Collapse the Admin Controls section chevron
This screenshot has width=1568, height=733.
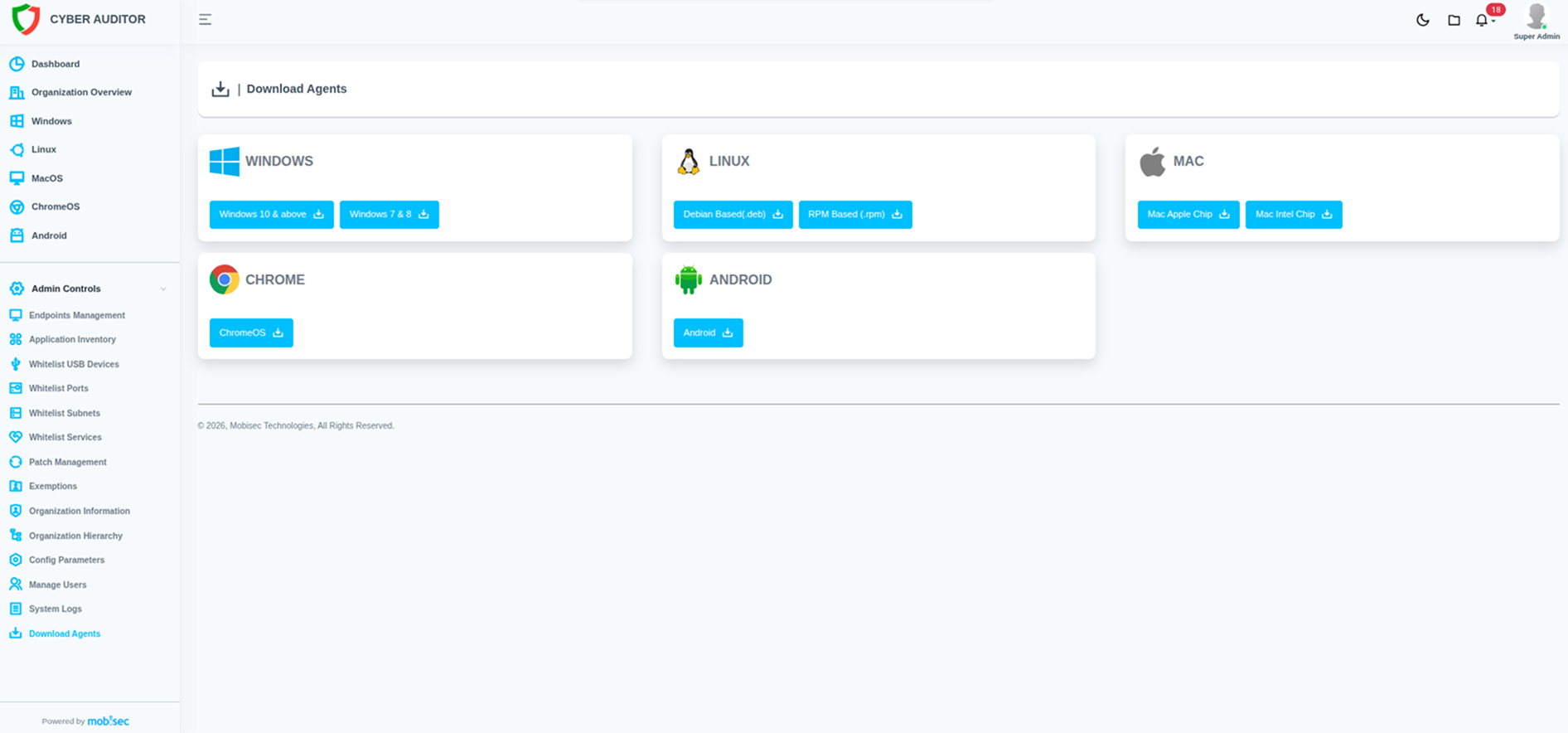(x=163, y=289)
